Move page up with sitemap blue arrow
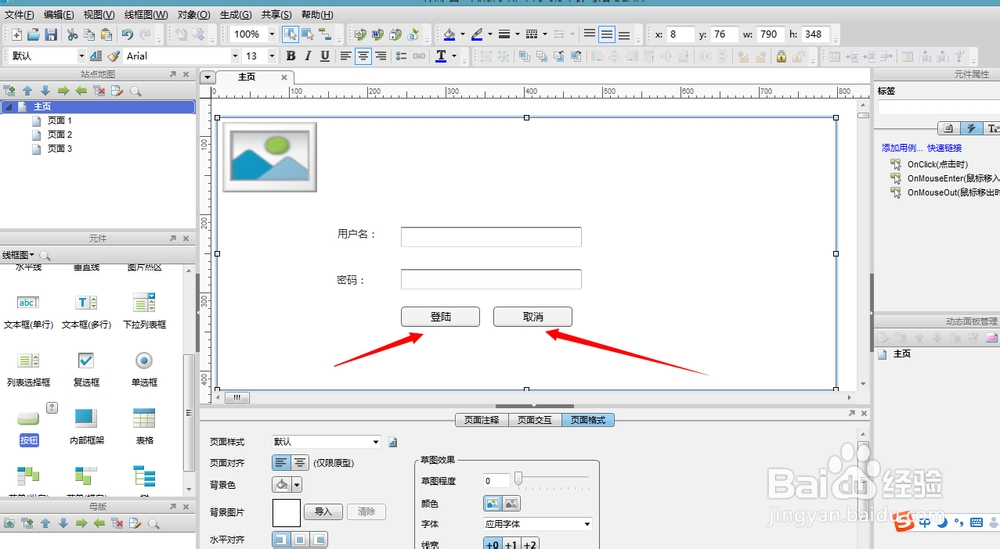Viewport: 1000px width, 549px height. (27, 91)
